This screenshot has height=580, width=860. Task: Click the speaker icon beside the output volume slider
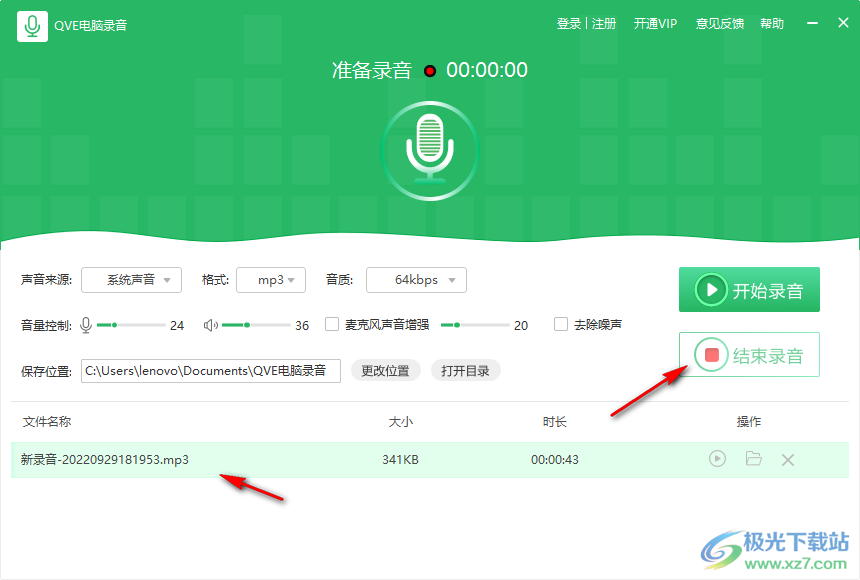[x=212, y=324]
